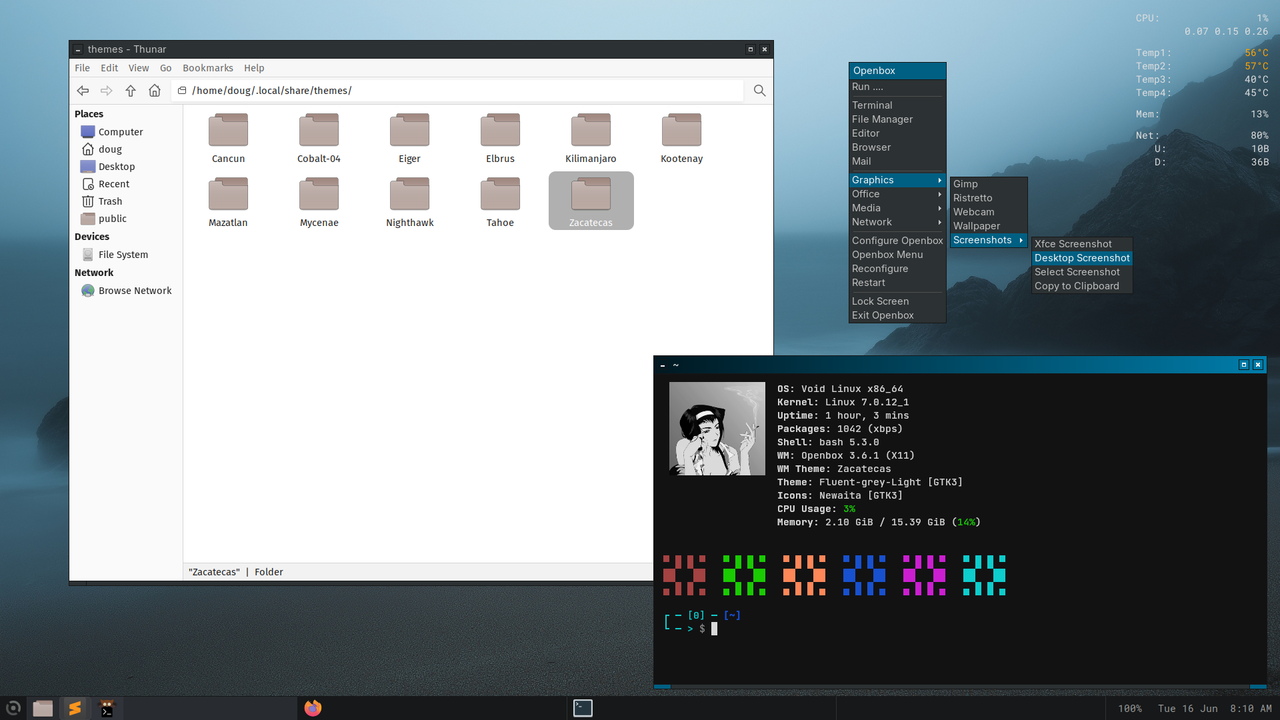Click Browse Network in sidebar
This screenshot has width=1280, height=720.
point(126,290)
